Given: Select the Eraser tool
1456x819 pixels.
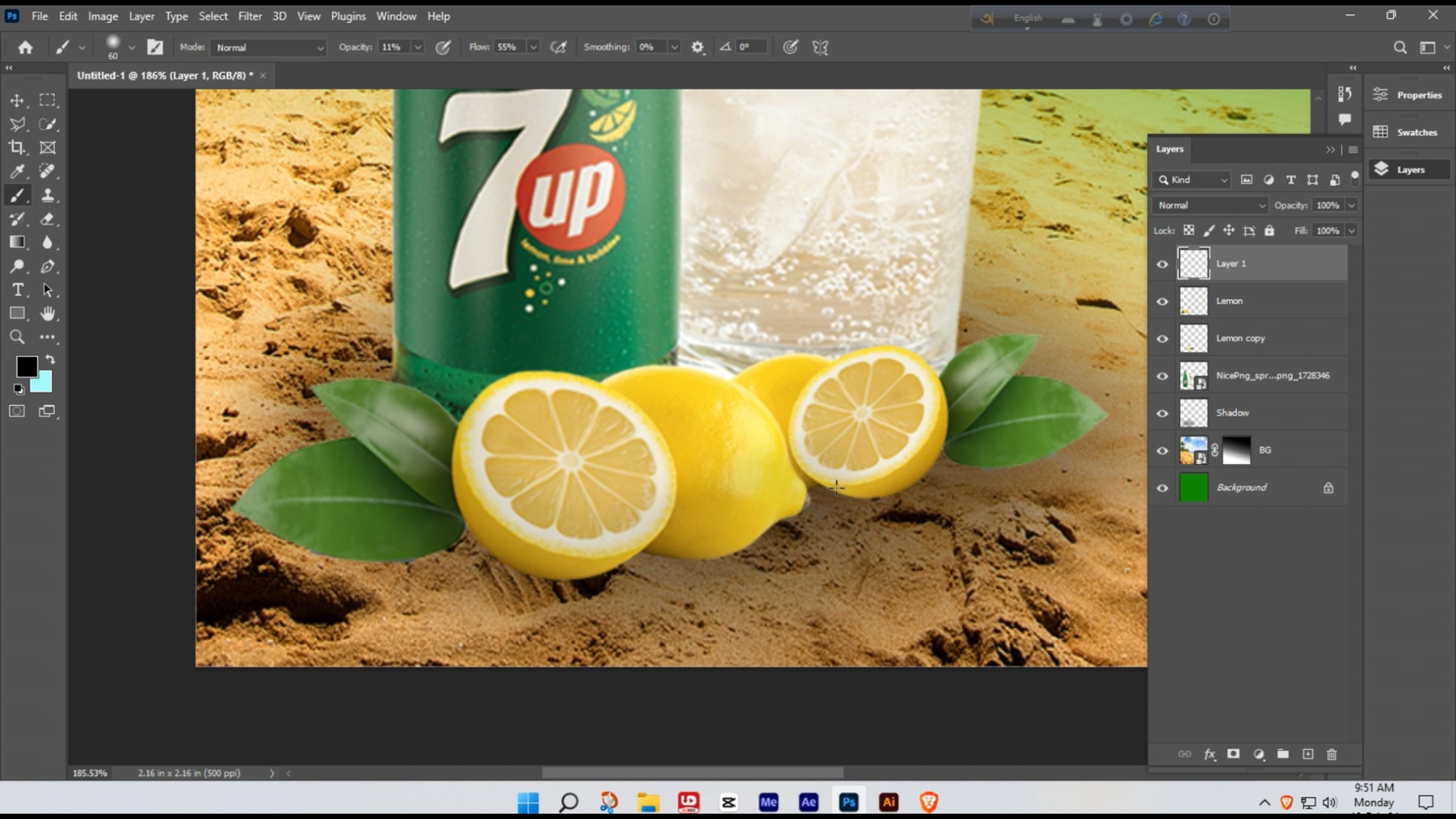Looking at the screenshot, I should coord(47,219).
